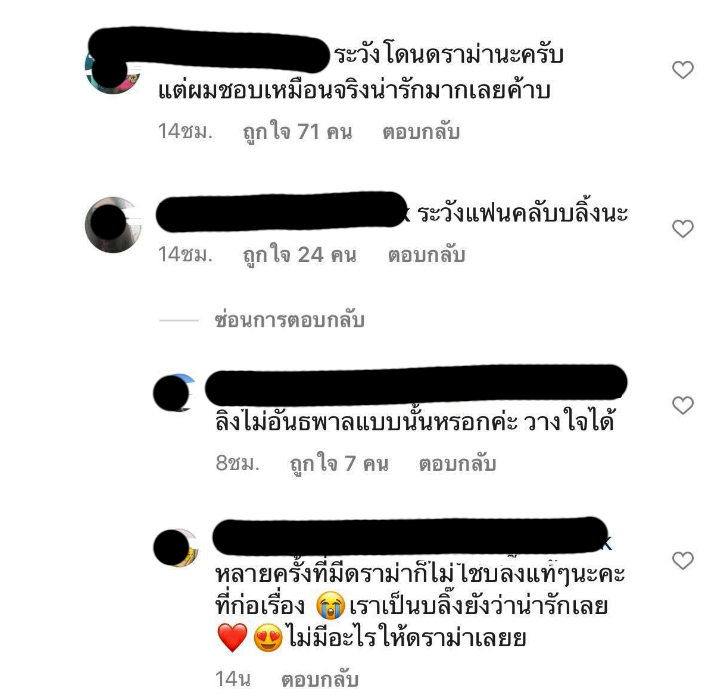Like the reply ลิงไม่อันธพาลแบบนั้นหรอกค่ะ
This screenshot has height=700, width=722.
(x=682, y=405)
